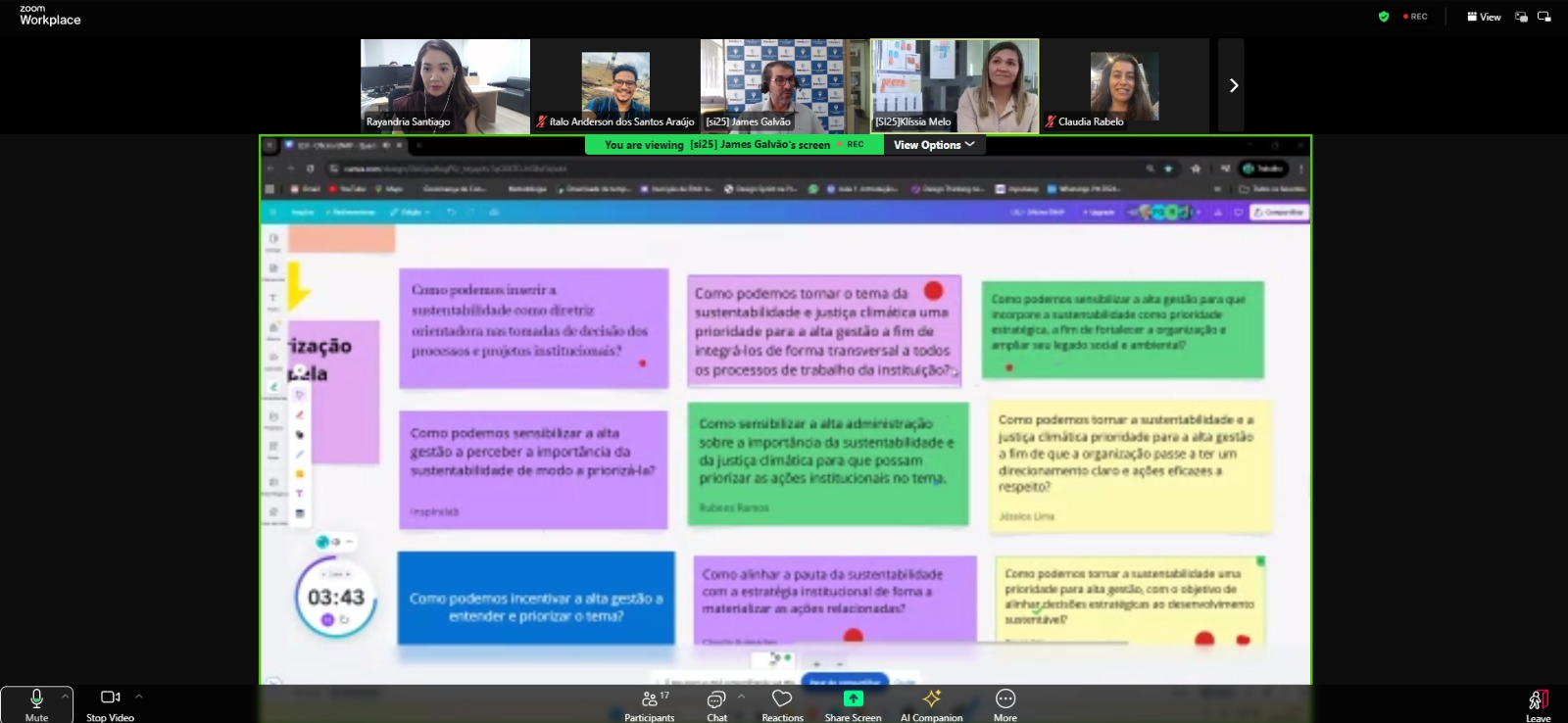Launch the AI Companion
This screenshot has width=1568, height=723.
click(x=931, y=703)
